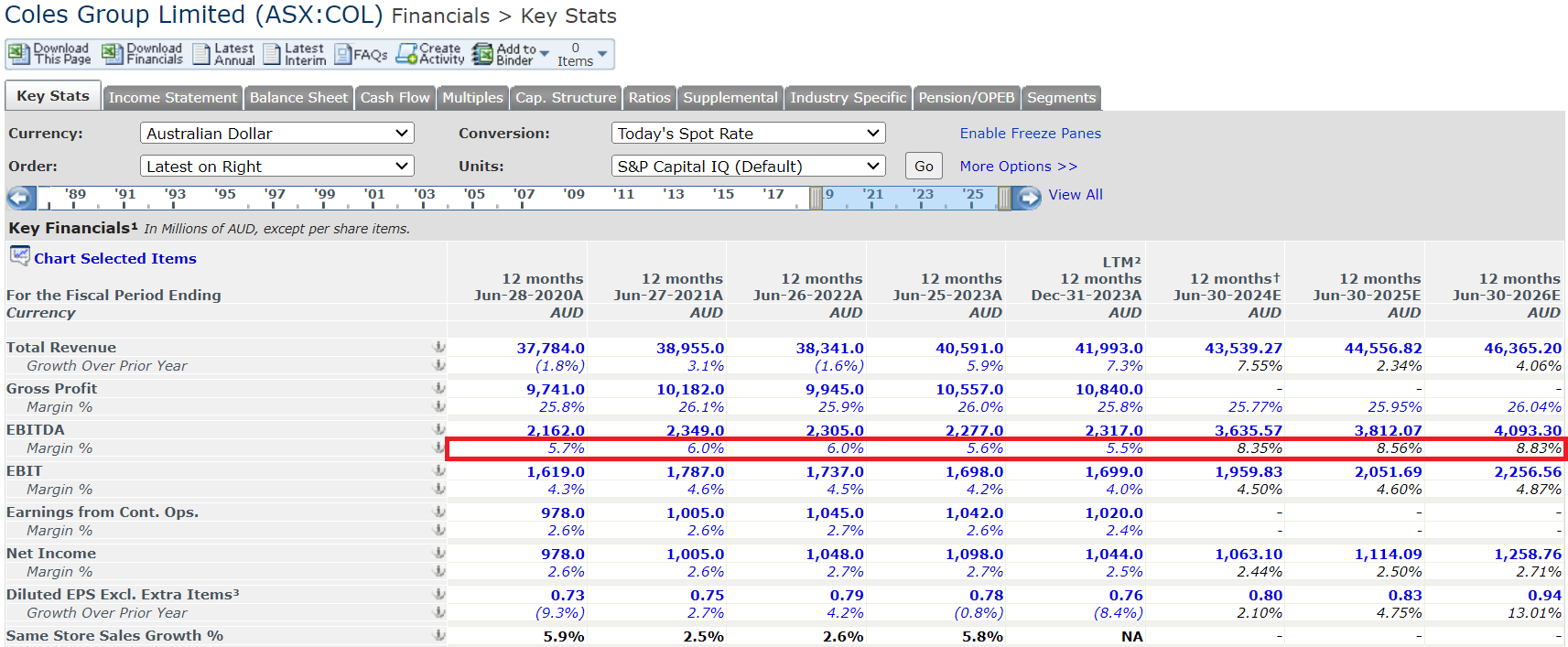This screenshot has width=1568, height=647.
Task: Click the left handle of the timeline slider
Action: pyautogui.click(x=816, y=198)
